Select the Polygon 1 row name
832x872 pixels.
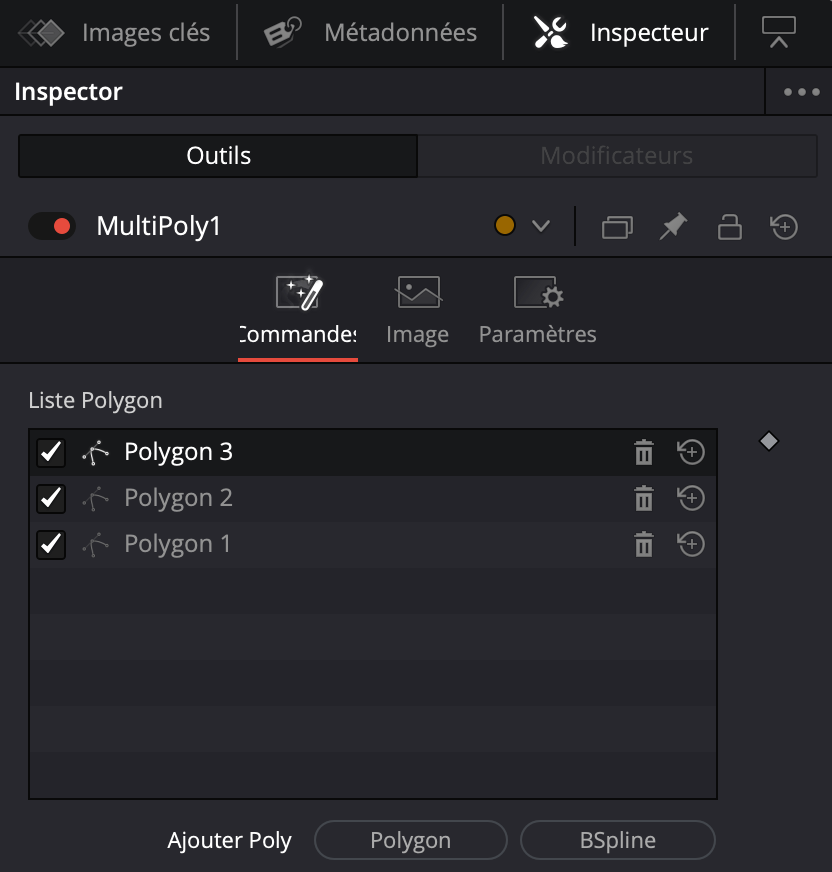point(177,544)
